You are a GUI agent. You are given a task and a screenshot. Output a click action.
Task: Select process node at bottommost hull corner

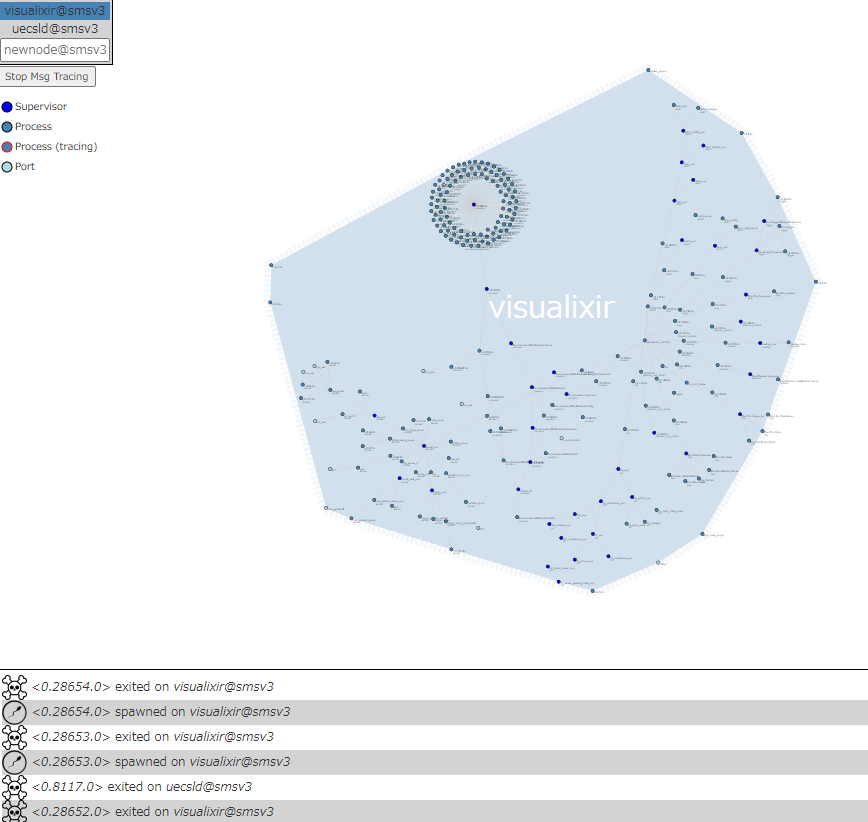point(593,591)
